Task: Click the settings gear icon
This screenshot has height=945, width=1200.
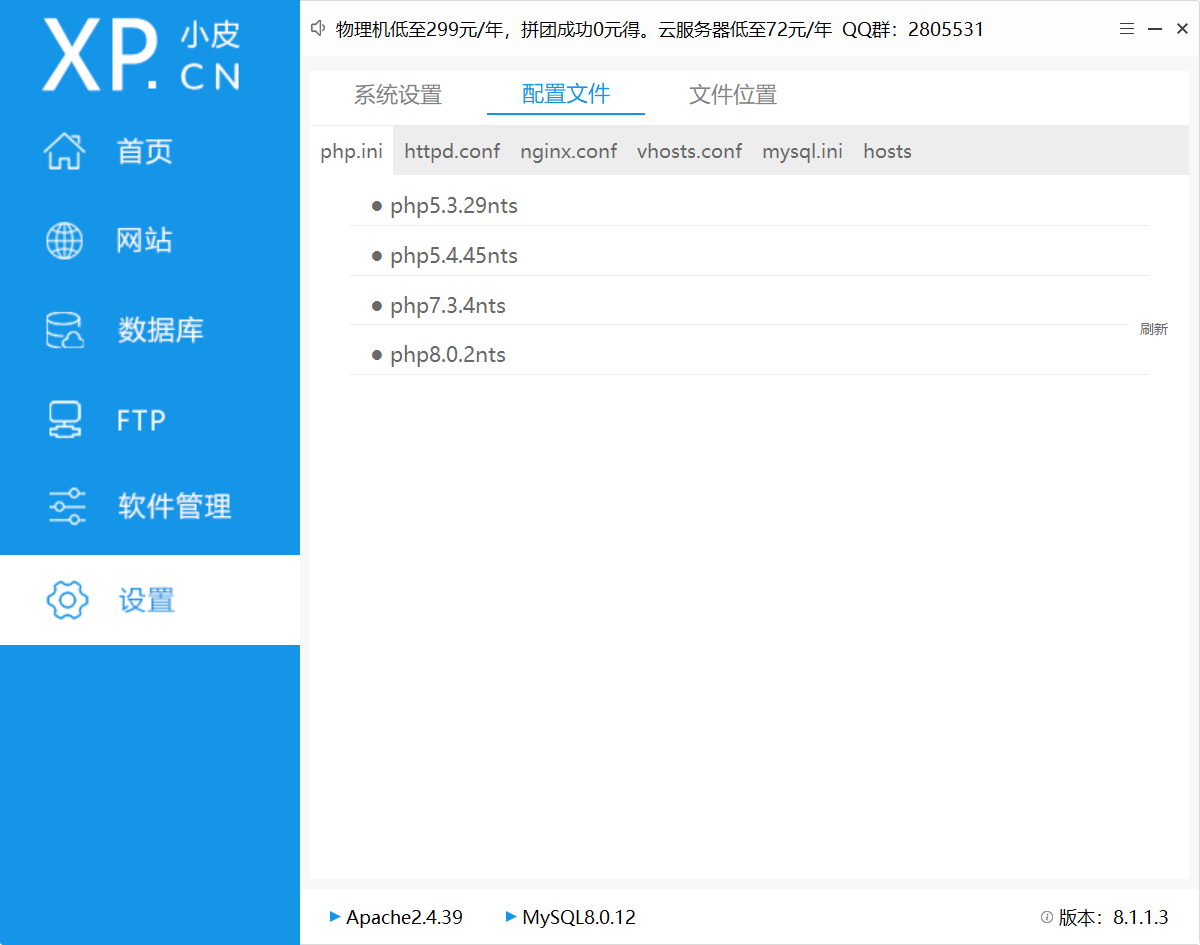Action: click(68, 600)
